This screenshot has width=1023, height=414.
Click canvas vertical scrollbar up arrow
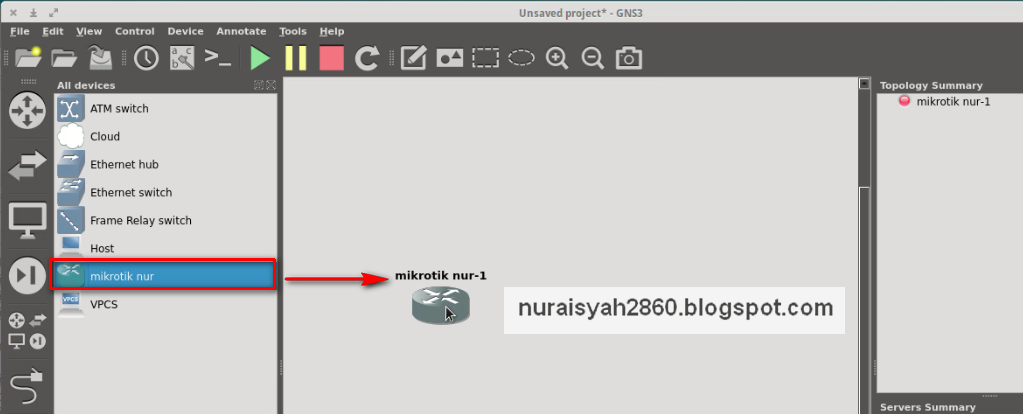coord(864,83)
